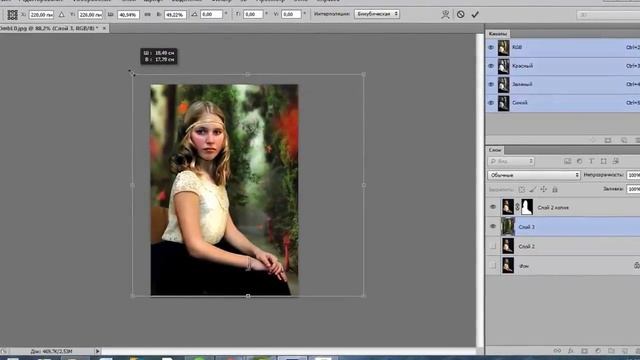Filter layers by pixel layers icon

pos(567,161)
